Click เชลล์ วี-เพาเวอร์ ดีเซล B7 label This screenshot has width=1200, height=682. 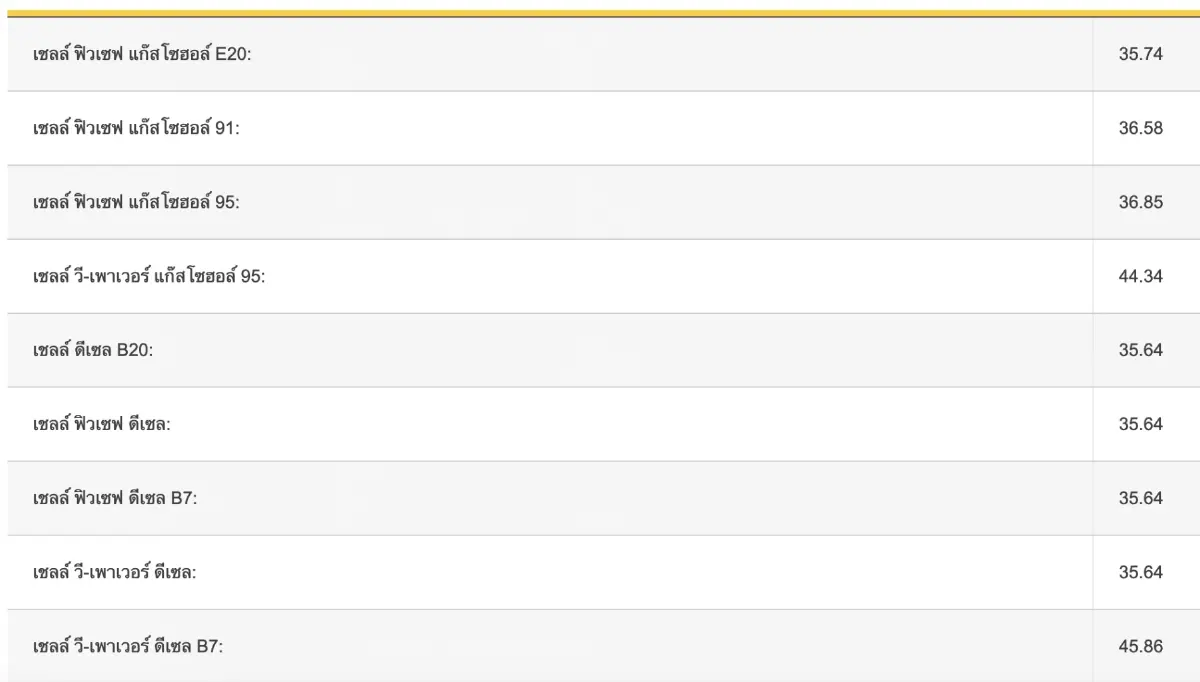127,646
